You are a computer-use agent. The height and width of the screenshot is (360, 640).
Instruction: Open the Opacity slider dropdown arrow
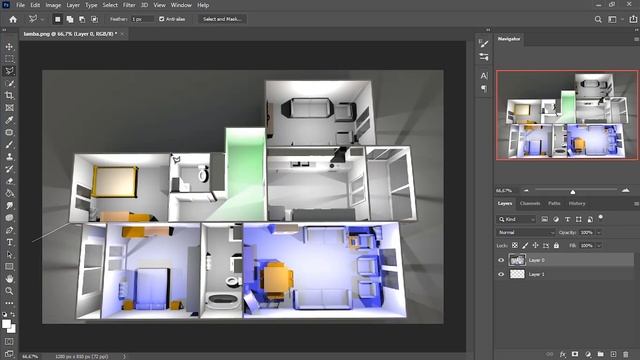pos(599,233)
